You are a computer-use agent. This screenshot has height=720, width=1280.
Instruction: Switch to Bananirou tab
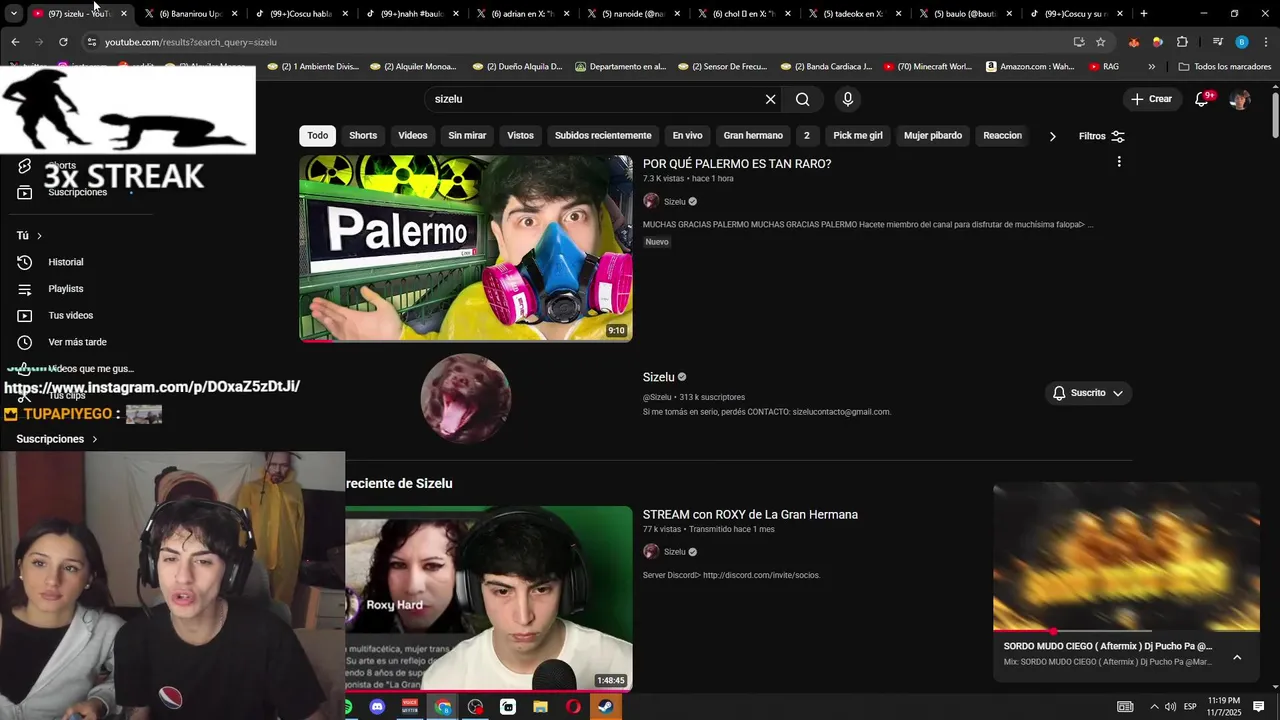pos(190,14)
